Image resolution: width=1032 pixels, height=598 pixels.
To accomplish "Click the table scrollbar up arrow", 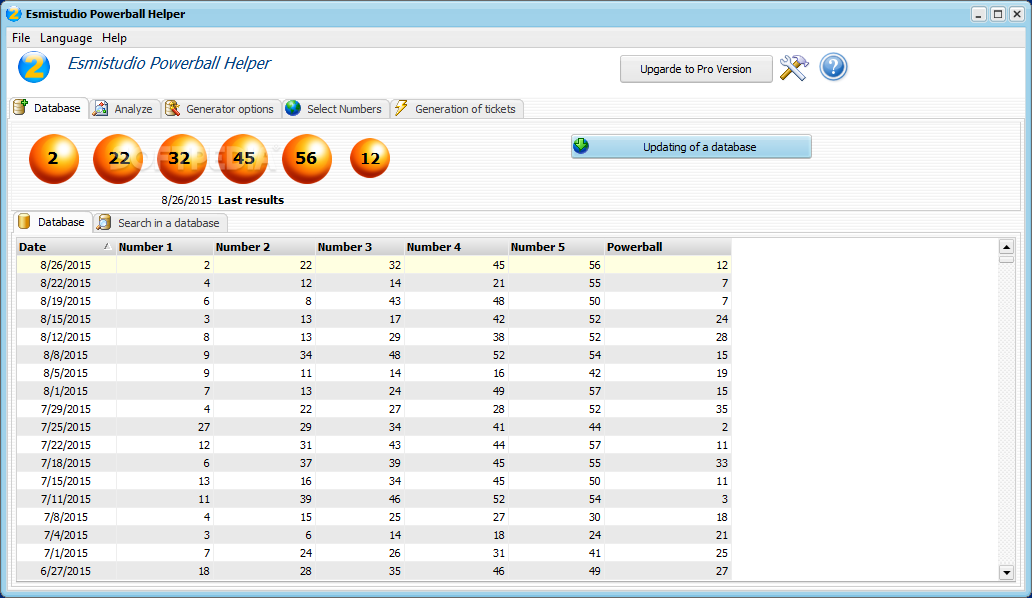I will click(x=1006, y=247).
